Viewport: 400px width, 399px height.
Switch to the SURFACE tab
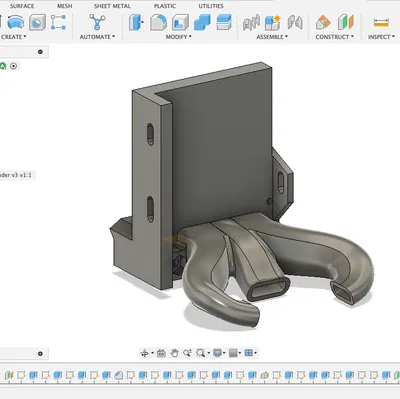[22, 6]
